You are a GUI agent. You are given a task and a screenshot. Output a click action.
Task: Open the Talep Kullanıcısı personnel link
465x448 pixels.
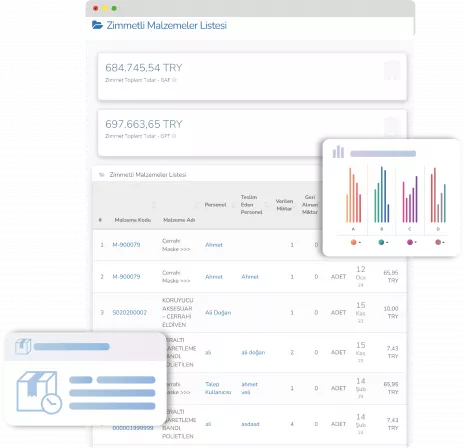click(x=218, y=388)
